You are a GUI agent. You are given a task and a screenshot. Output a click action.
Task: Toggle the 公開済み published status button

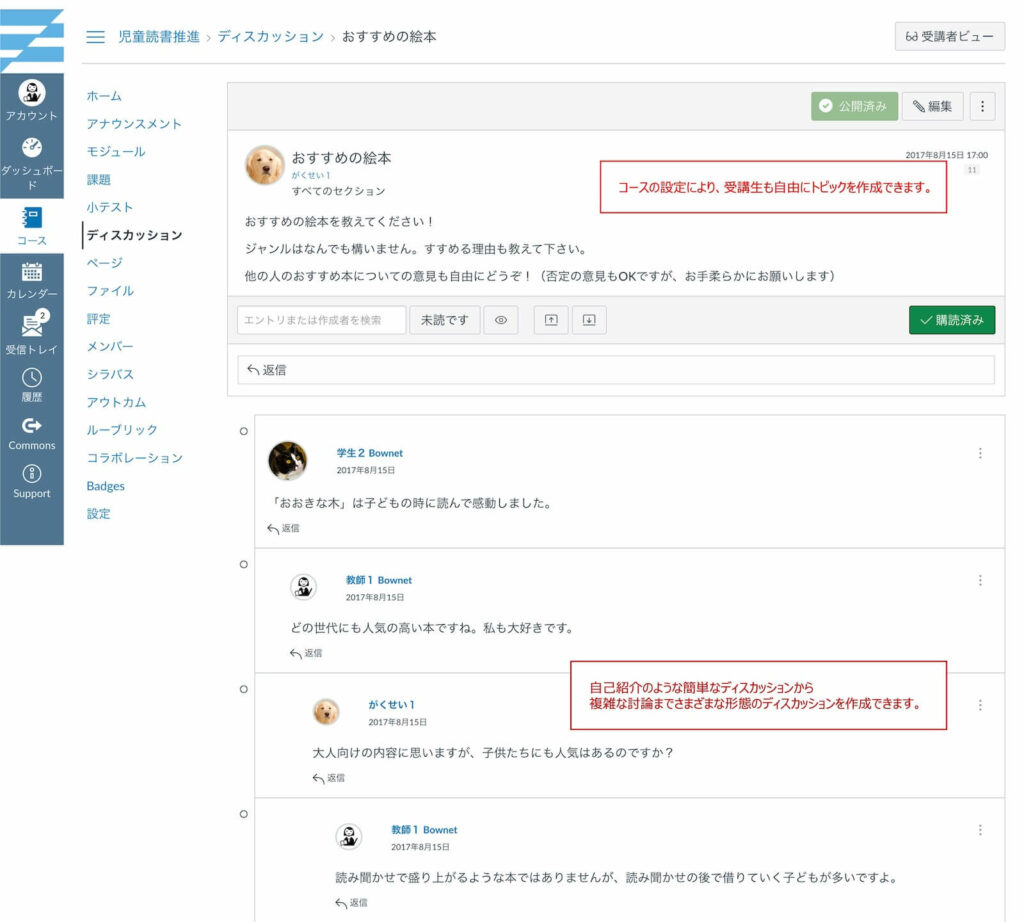pyautogui.click(x=853, y=106)
